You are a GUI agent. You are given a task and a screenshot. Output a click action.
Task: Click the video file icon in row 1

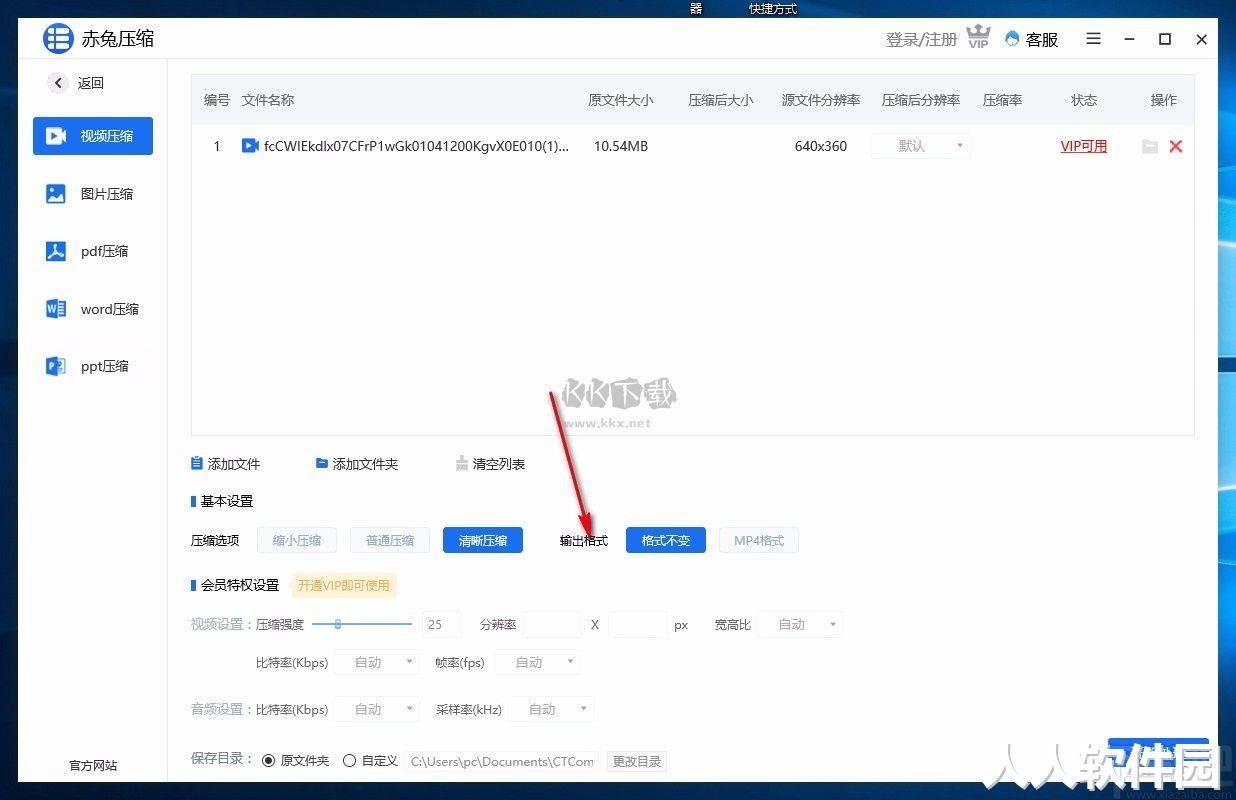point(250,146)
